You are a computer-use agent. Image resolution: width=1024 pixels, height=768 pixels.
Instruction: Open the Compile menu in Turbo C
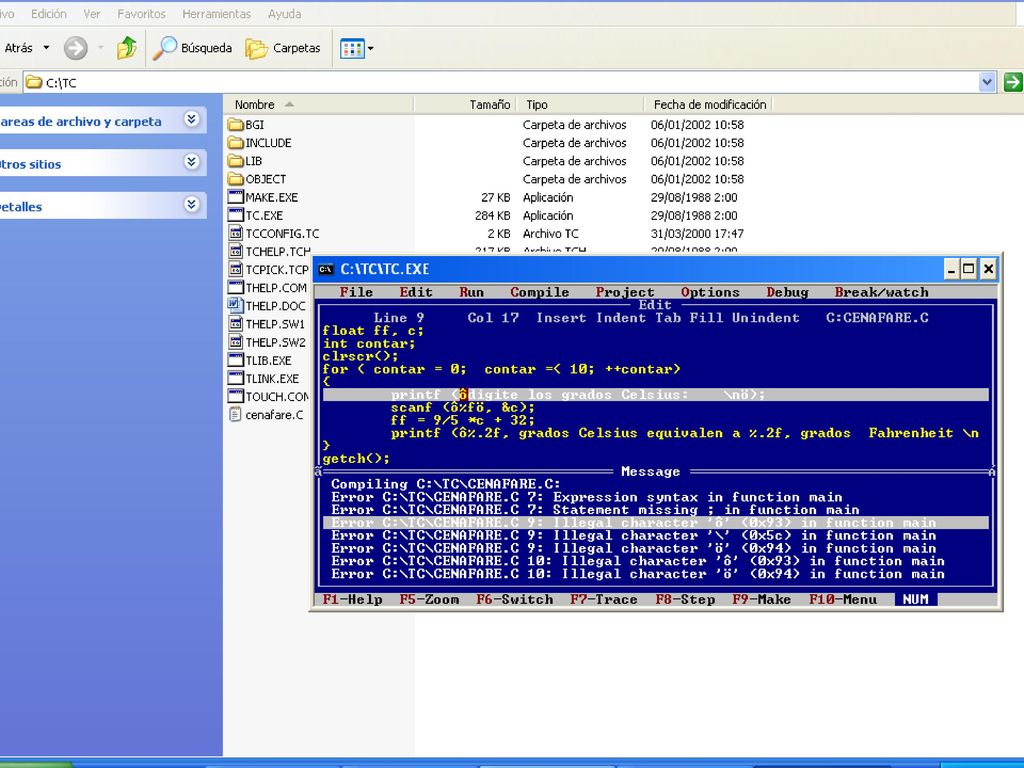[539, 293]
